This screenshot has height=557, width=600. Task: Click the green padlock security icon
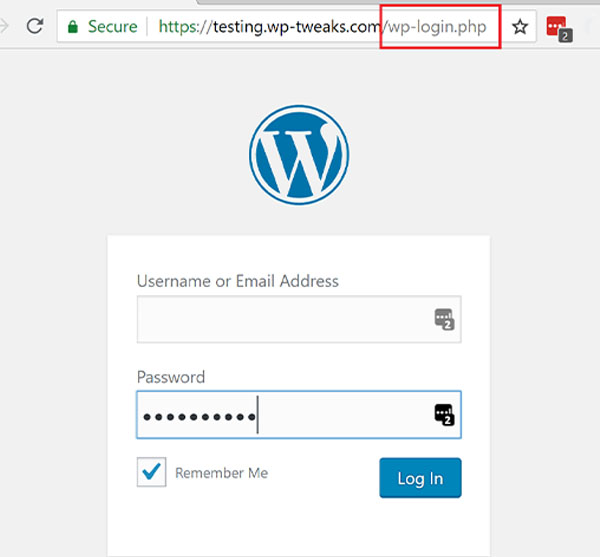pyautogui.click(x=73, y=27)
